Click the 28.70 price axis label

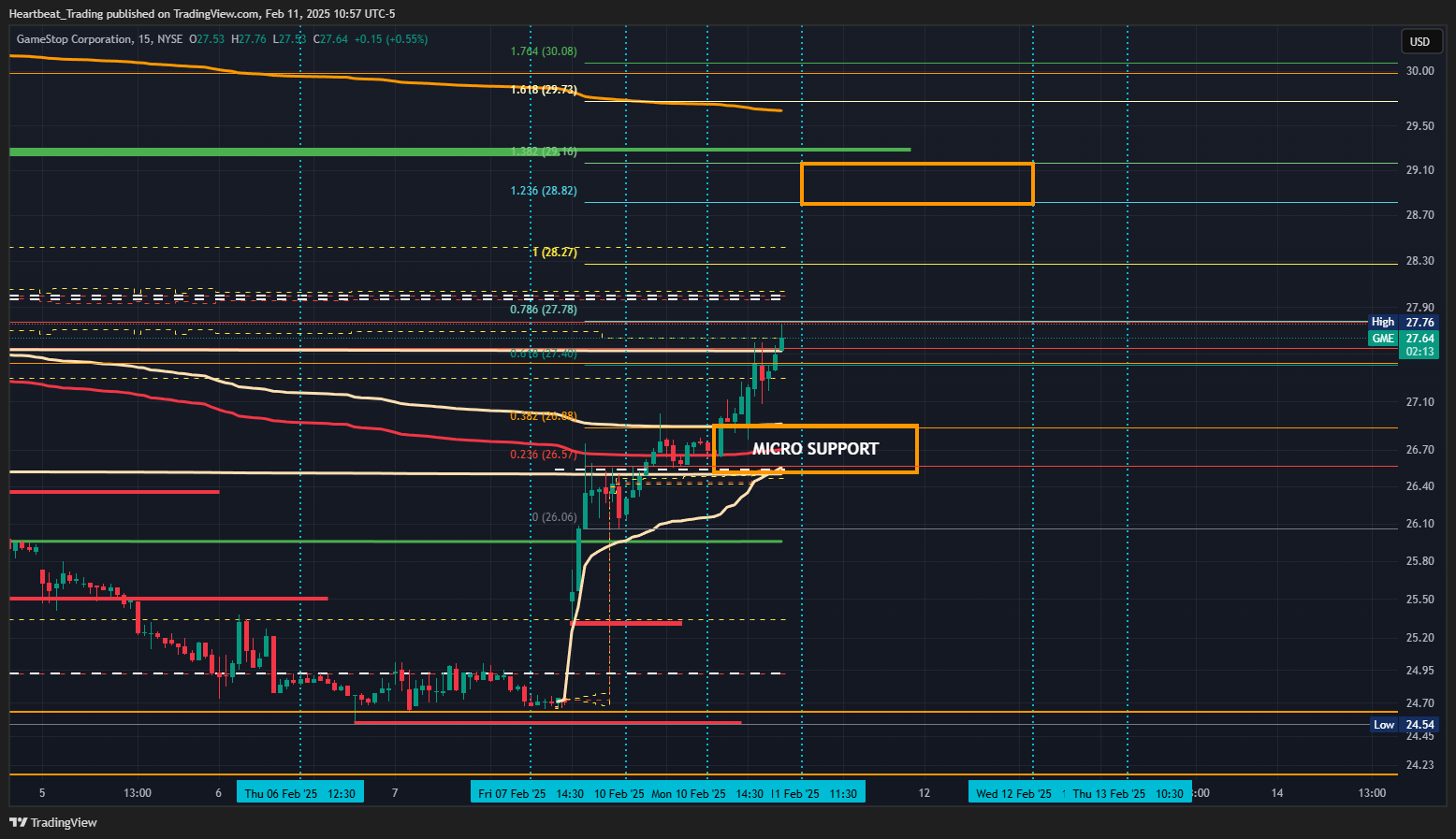tap(1420, 215)
